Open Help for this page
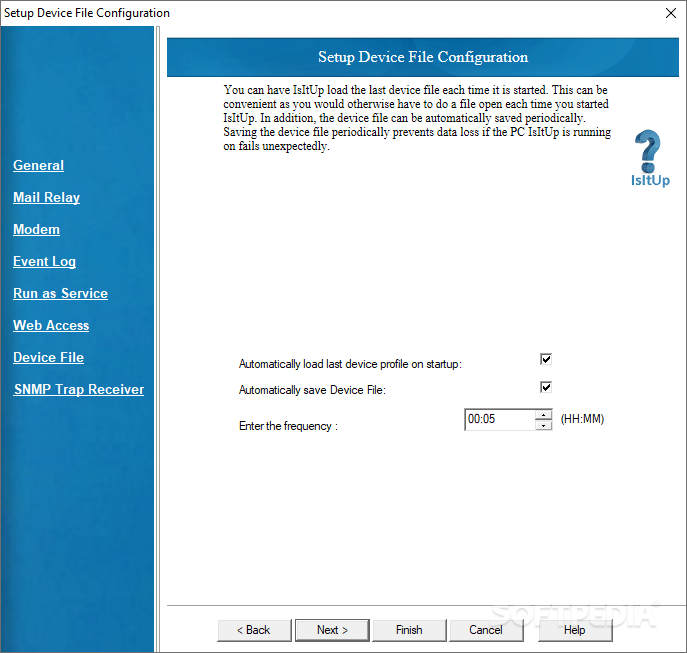The height and width of the screenshot is (653, 687). (x=575, y=630)
